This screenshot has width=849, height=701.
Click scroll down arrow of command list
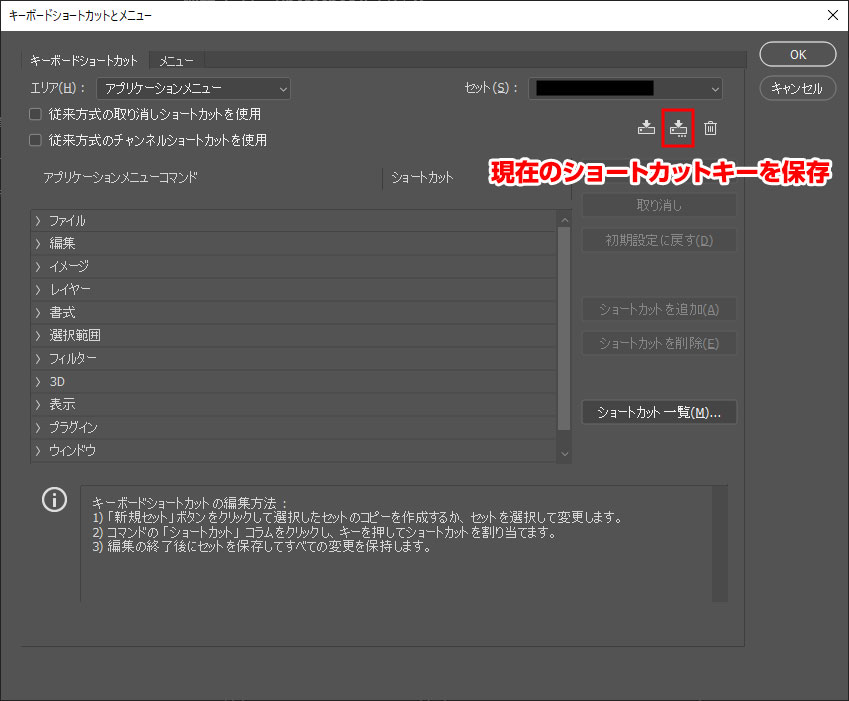point(564,454)
